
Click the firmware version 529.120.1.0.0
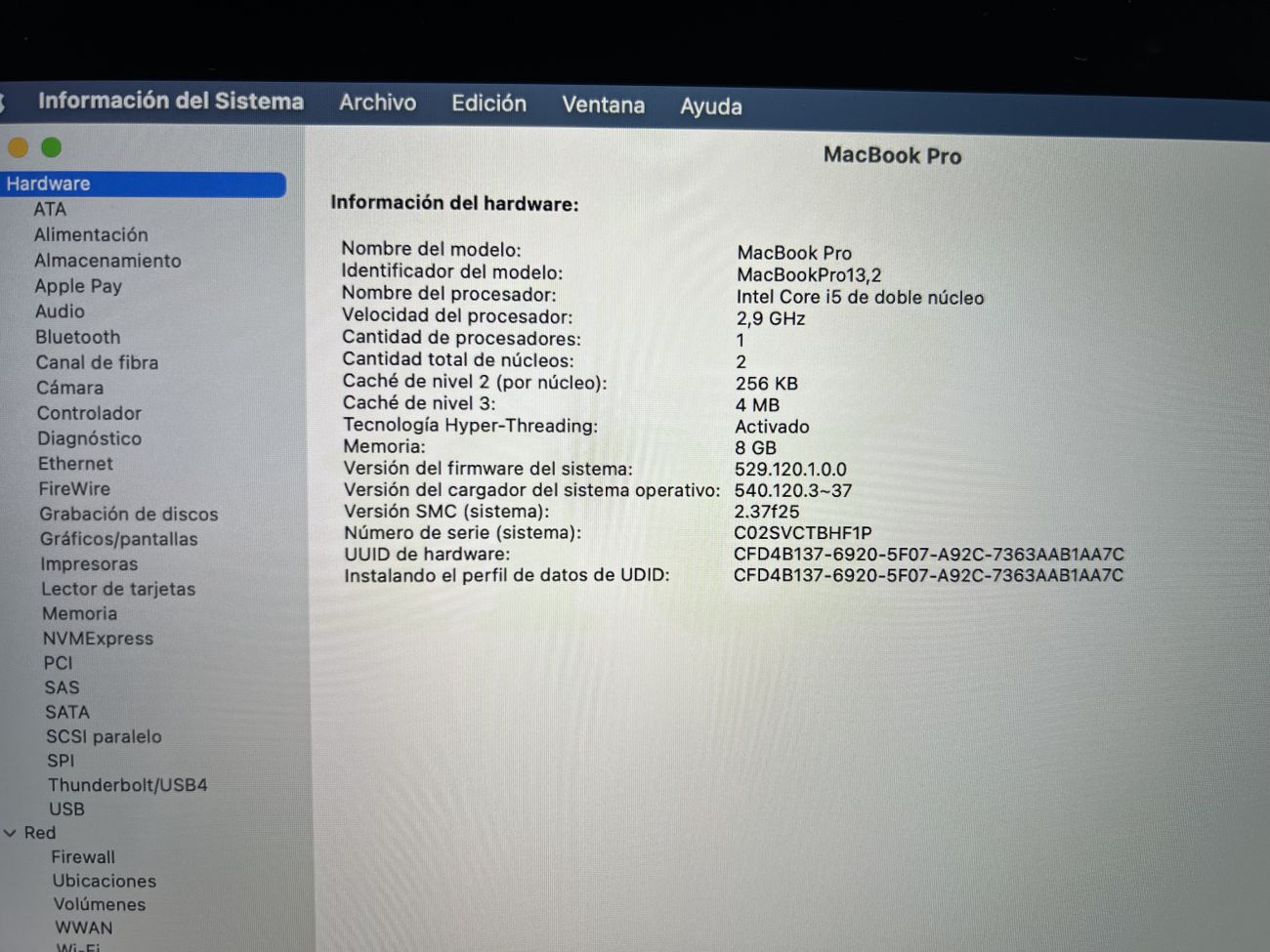point(790,470)
